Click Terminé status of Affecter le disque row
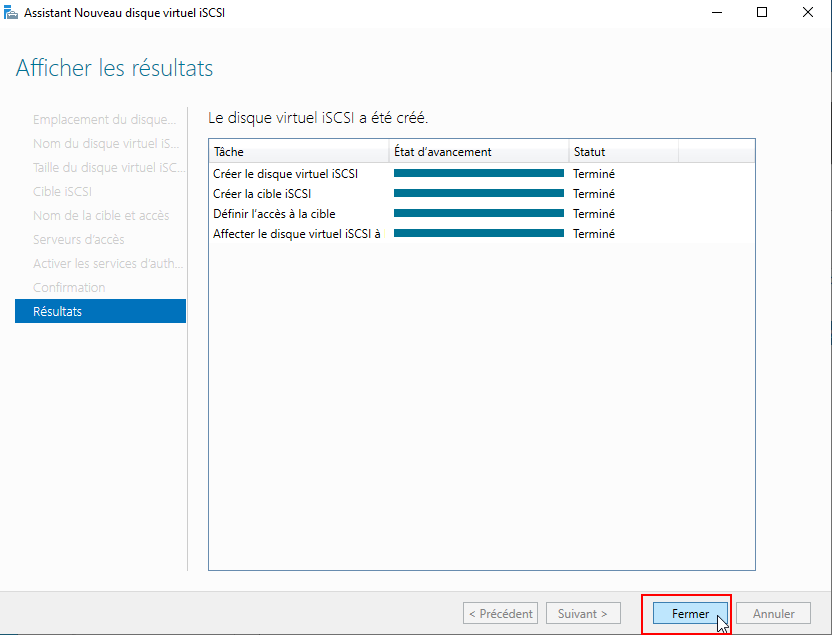Viewport: 832px width, 635px height. coord(594,234)
